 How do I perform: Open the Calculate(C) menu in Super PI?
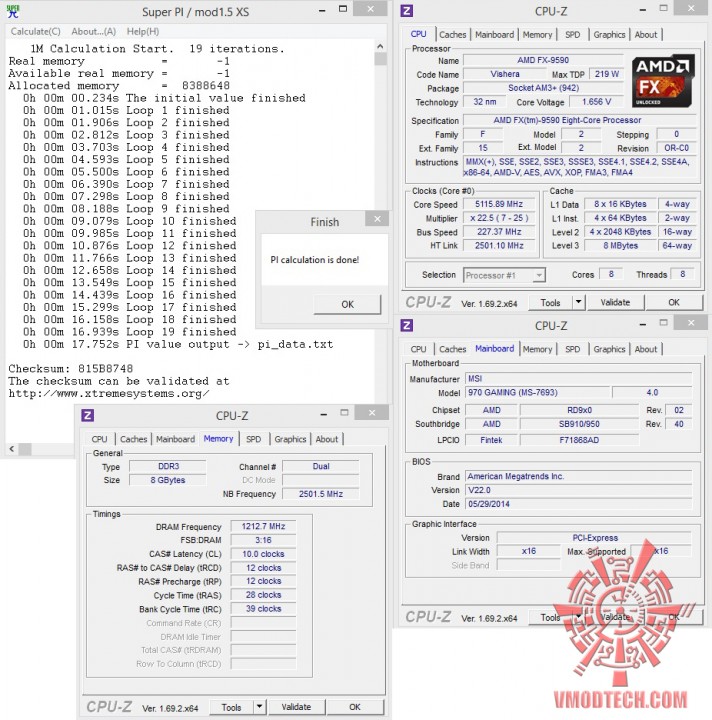tap(35, 31)
